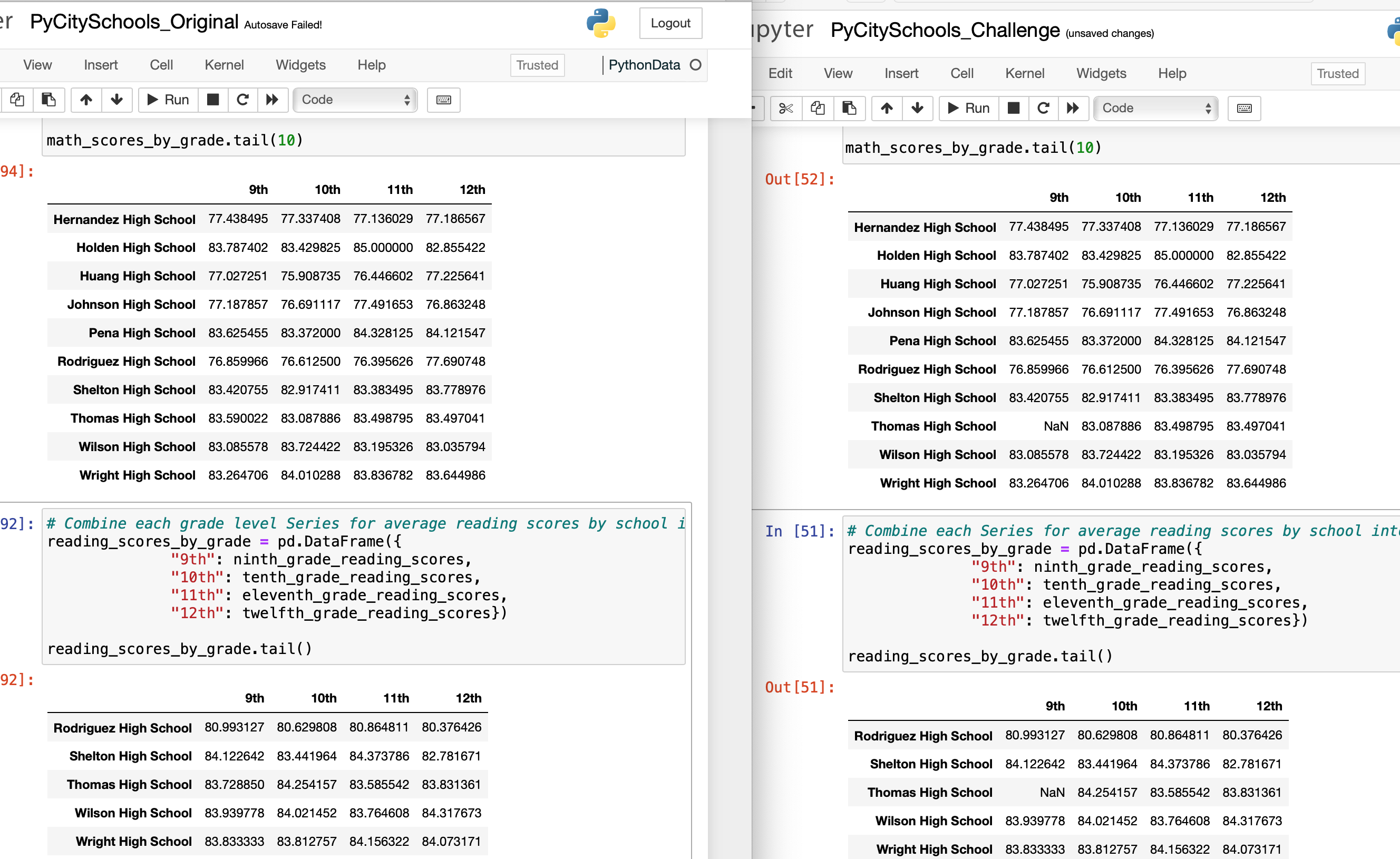Open the Help menu

coord(372,65)
